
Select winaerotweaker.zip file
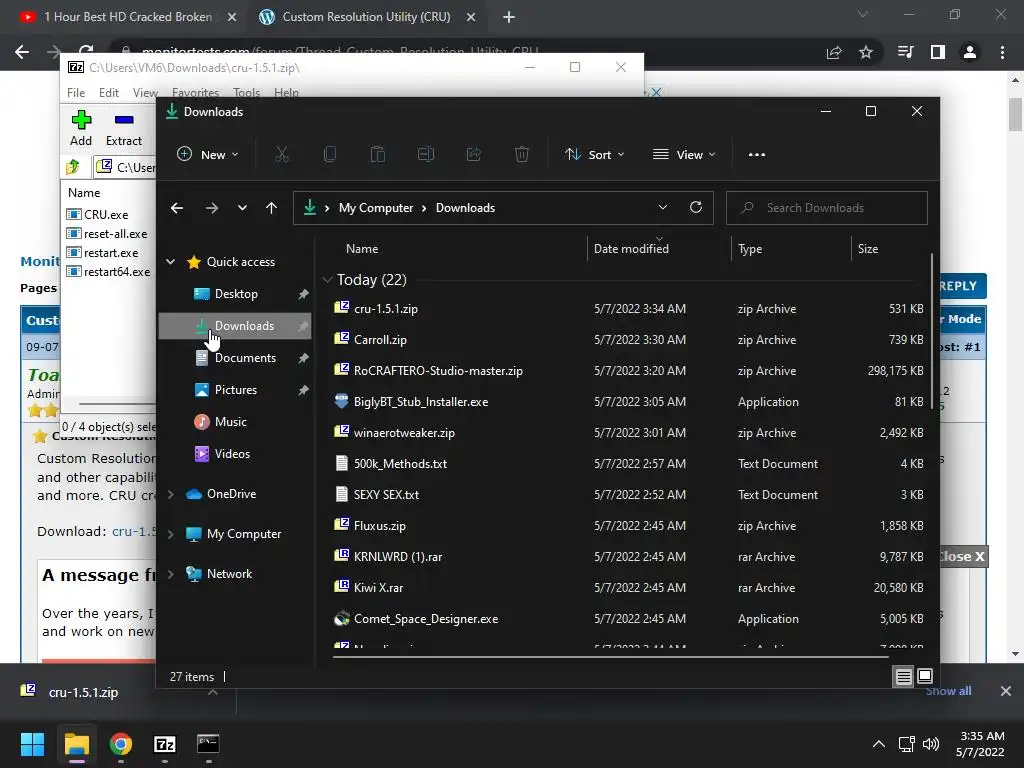pyautogui.click(x=404, y=433)
